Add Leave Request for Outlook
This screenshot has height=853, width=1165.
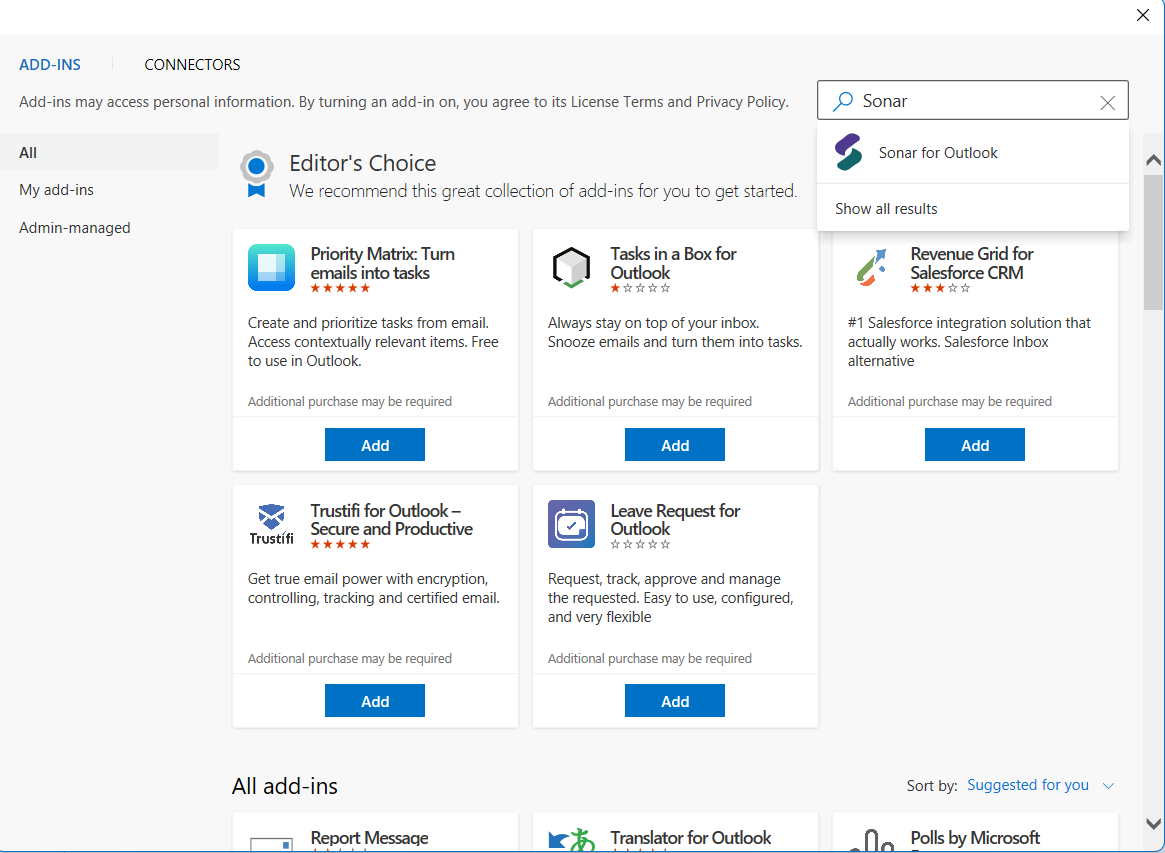675,701
